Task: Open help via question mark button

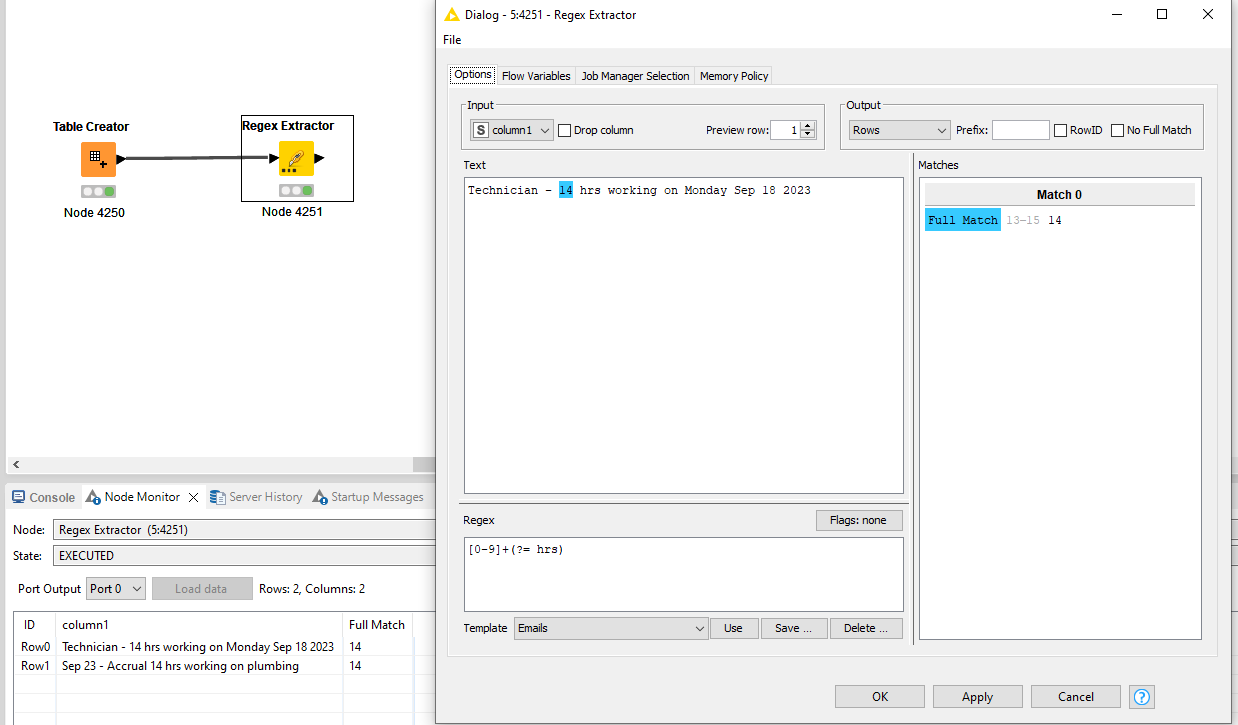Action: point(1141,697)
